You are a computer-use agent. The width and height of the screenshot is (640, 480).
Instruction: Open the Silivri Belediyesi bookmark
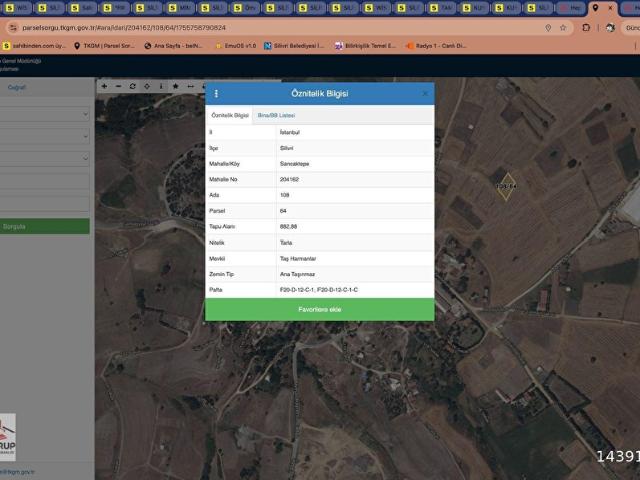click(295, 45)
